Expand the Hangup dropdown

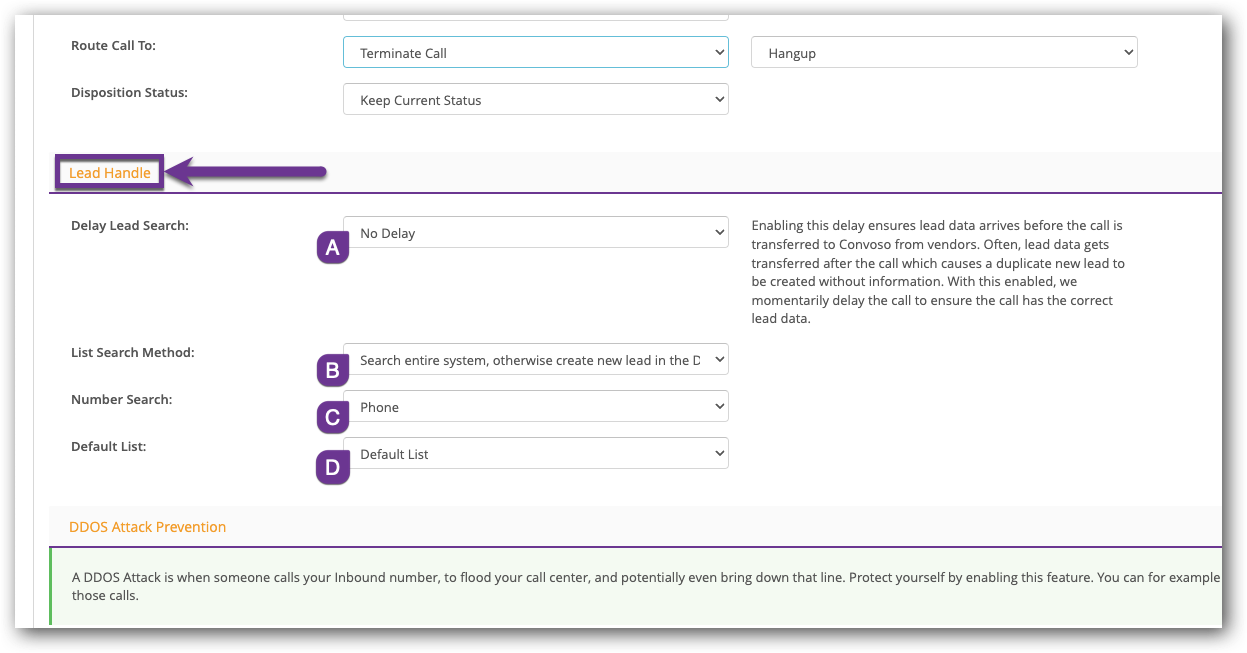click(x=943, y=53)
